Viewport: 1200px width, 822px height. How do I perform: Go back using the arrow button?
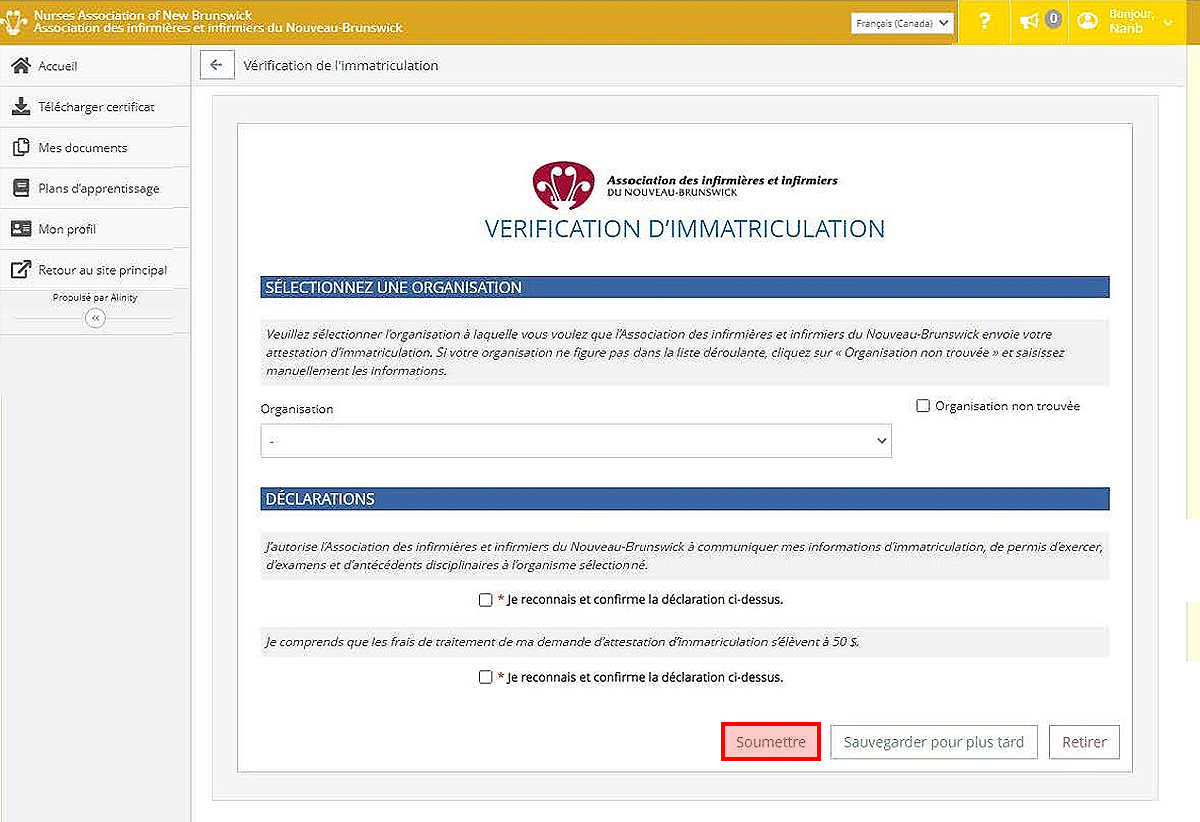coord(216,65)
